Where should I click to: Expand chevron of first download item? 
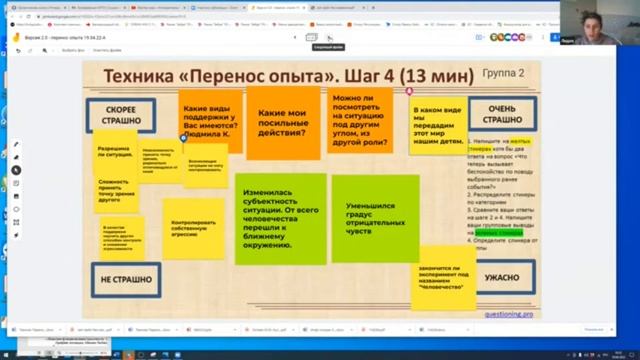[x=60, y=330]
